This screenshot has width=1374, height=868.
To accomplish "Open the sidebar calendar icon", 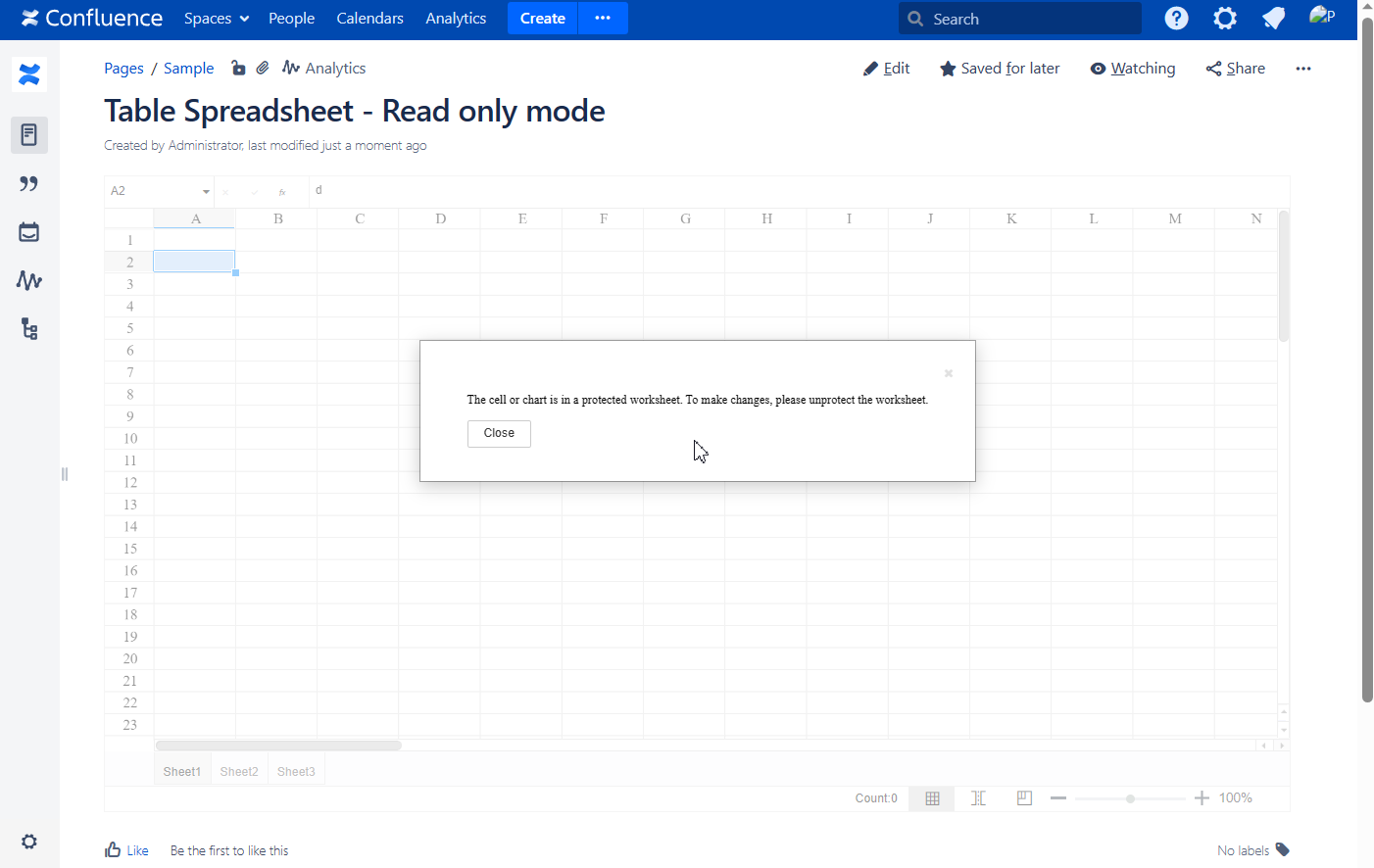I will (29, 232).
